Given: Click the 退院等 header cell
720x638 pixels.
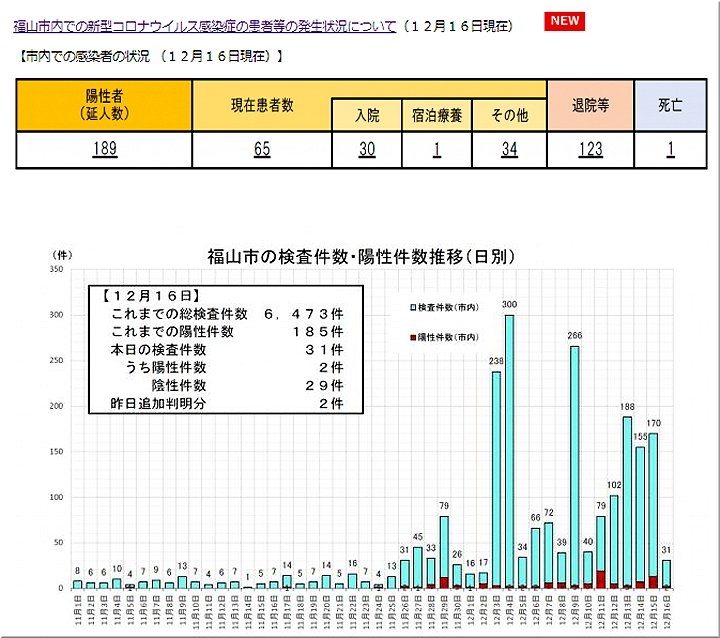Looking at the screenshot, I should [x=590, y=104].
